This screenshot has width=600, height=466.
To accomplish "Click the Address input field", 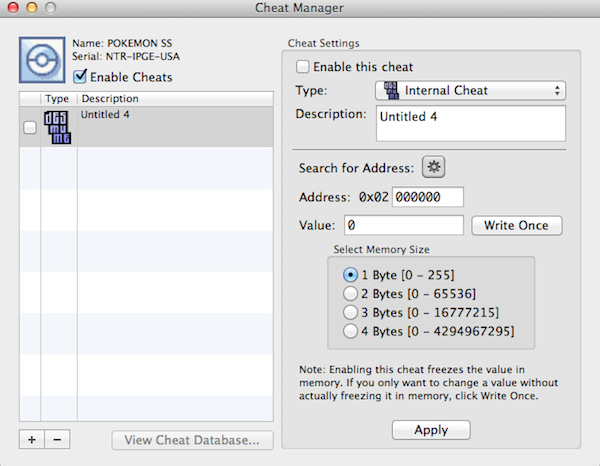I will [428, 197].
